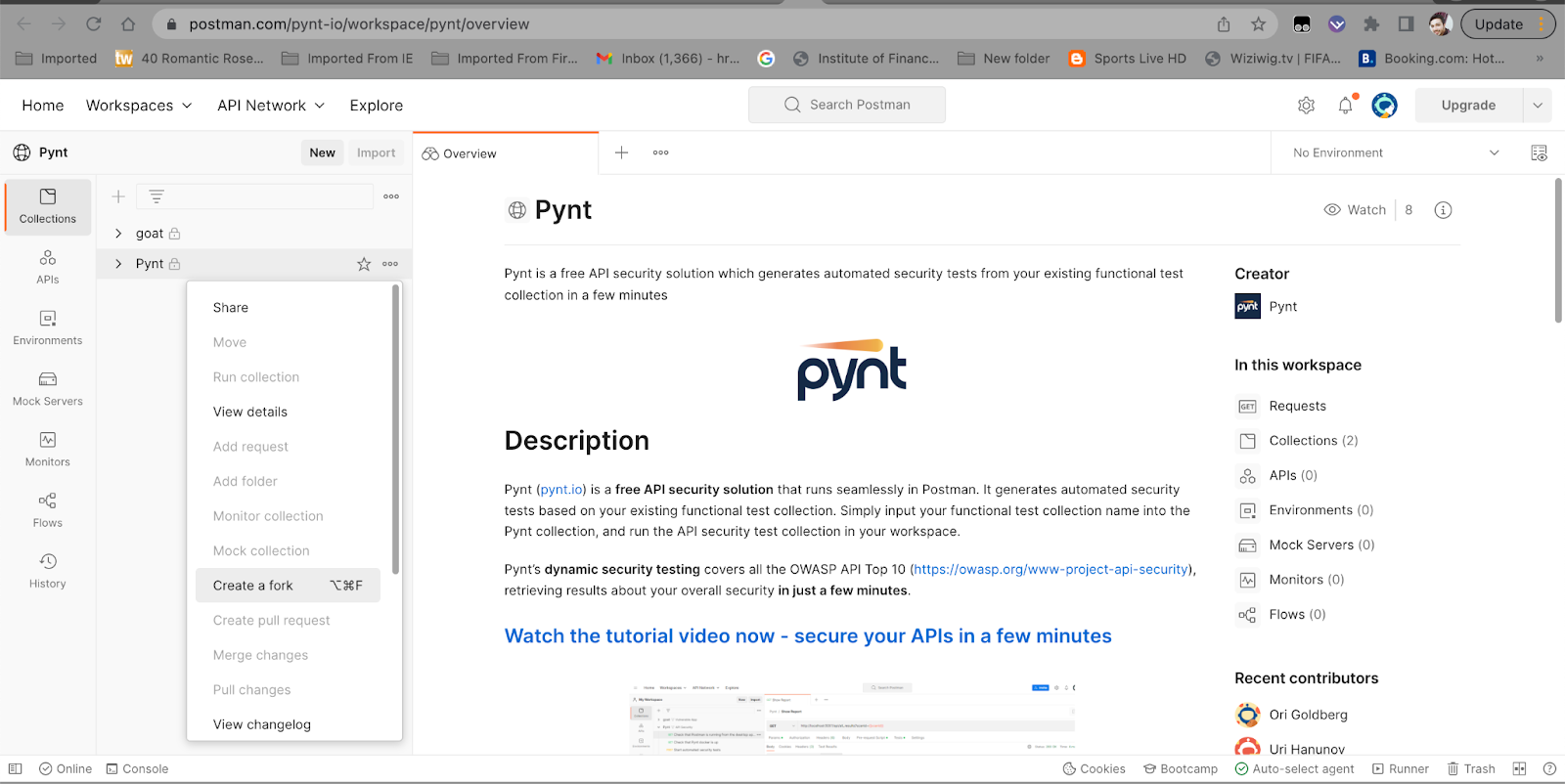The width and height of the screenshot is (1565, 784).
Task: Click the Chrome Update button
Action: pyautogui.click(x=1507, y=24)
